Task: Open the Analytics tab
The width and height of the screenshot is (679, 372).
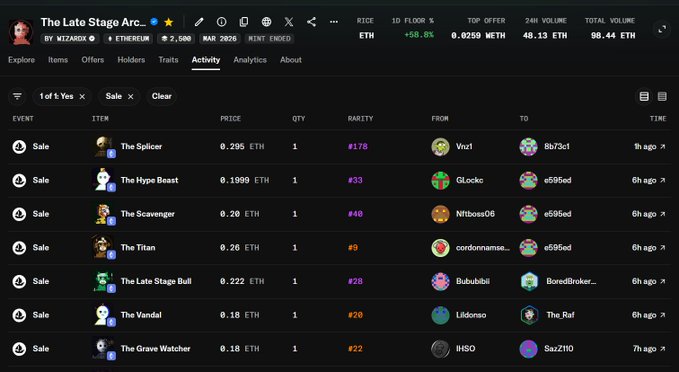Action: click(x=250, y=60)
